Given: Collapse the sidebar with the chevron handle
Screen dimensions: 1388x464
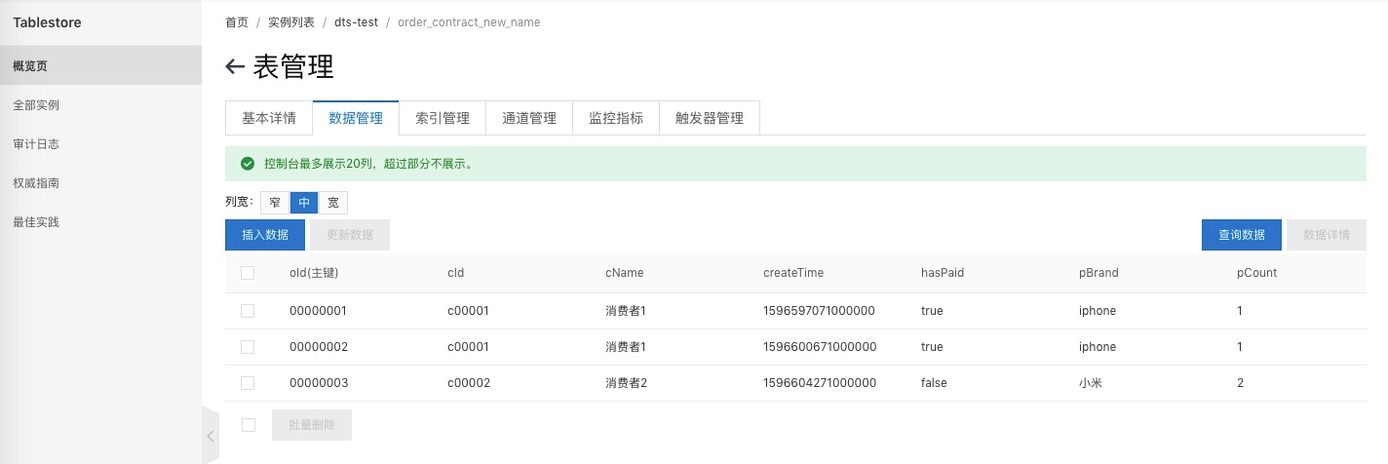Looking at the screenshot, I should (x=210, y=436).
